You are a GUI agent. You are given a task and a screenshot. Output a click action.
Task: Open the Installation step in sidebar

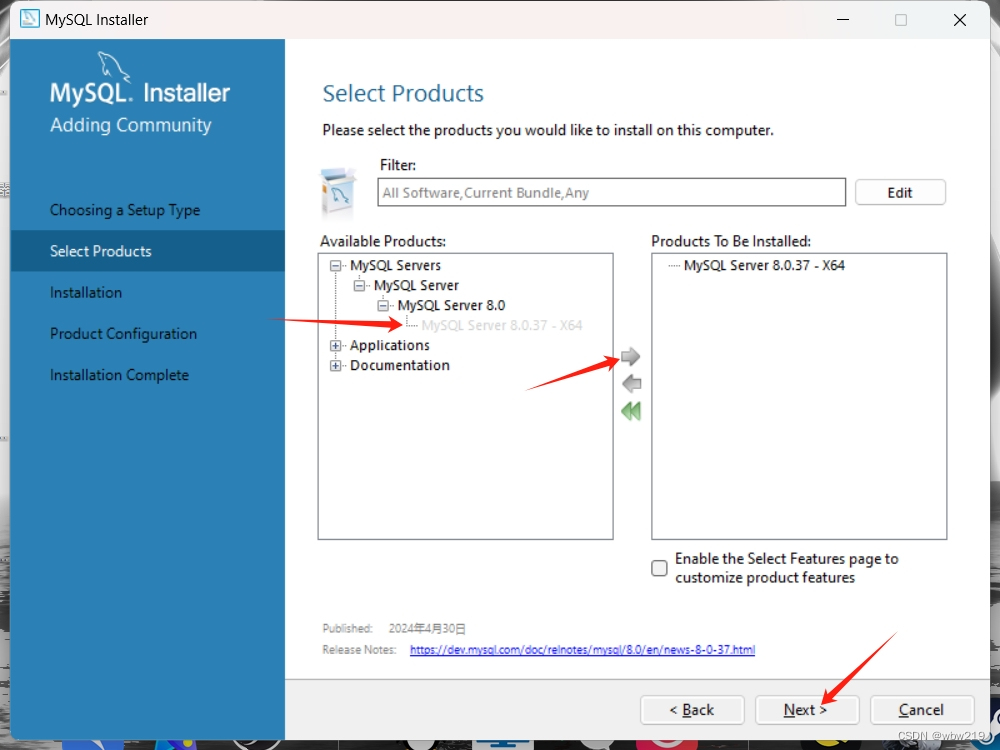tap(86, 293)
